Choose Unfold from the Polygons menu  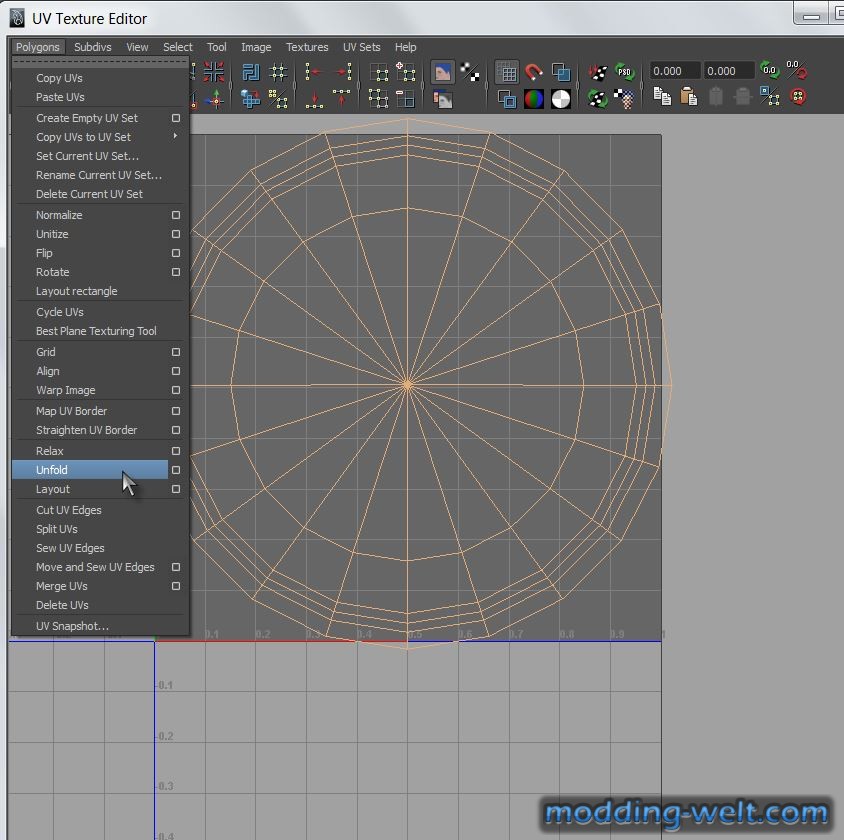[90, 470]
